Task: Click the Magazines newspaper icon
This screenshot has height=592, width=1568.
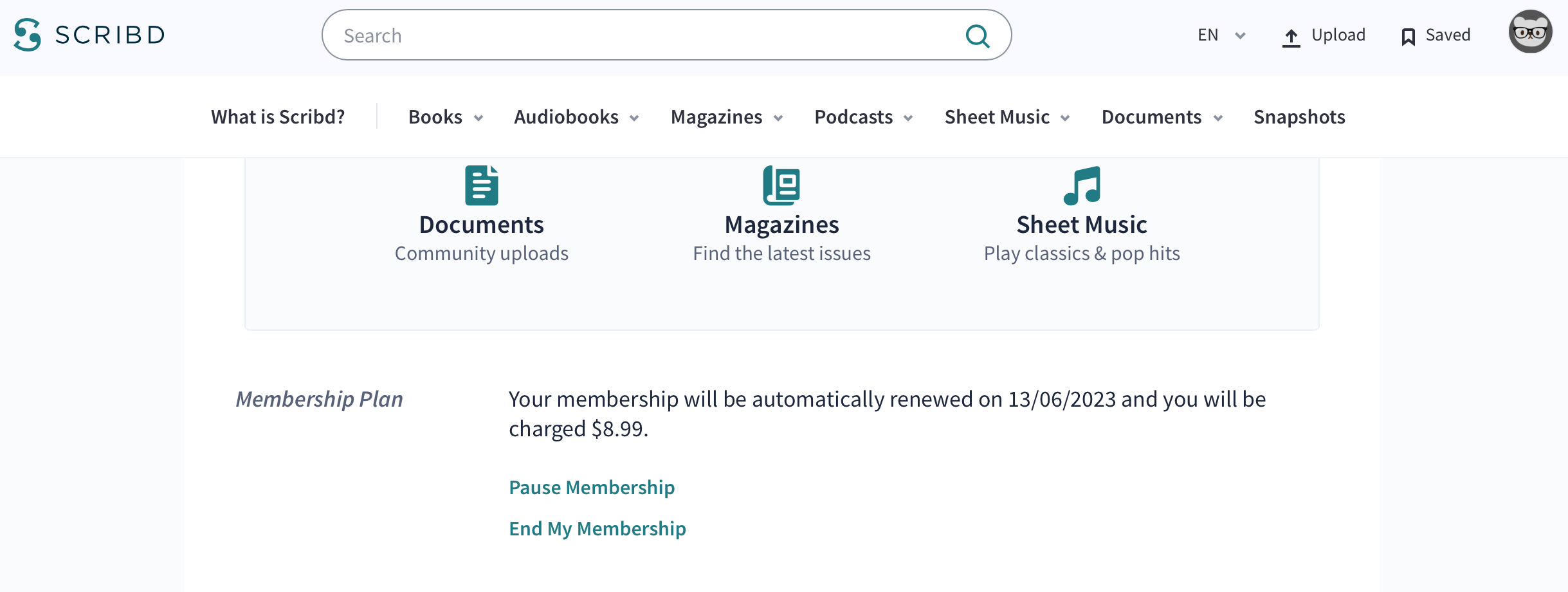Action: click(781, 185)
